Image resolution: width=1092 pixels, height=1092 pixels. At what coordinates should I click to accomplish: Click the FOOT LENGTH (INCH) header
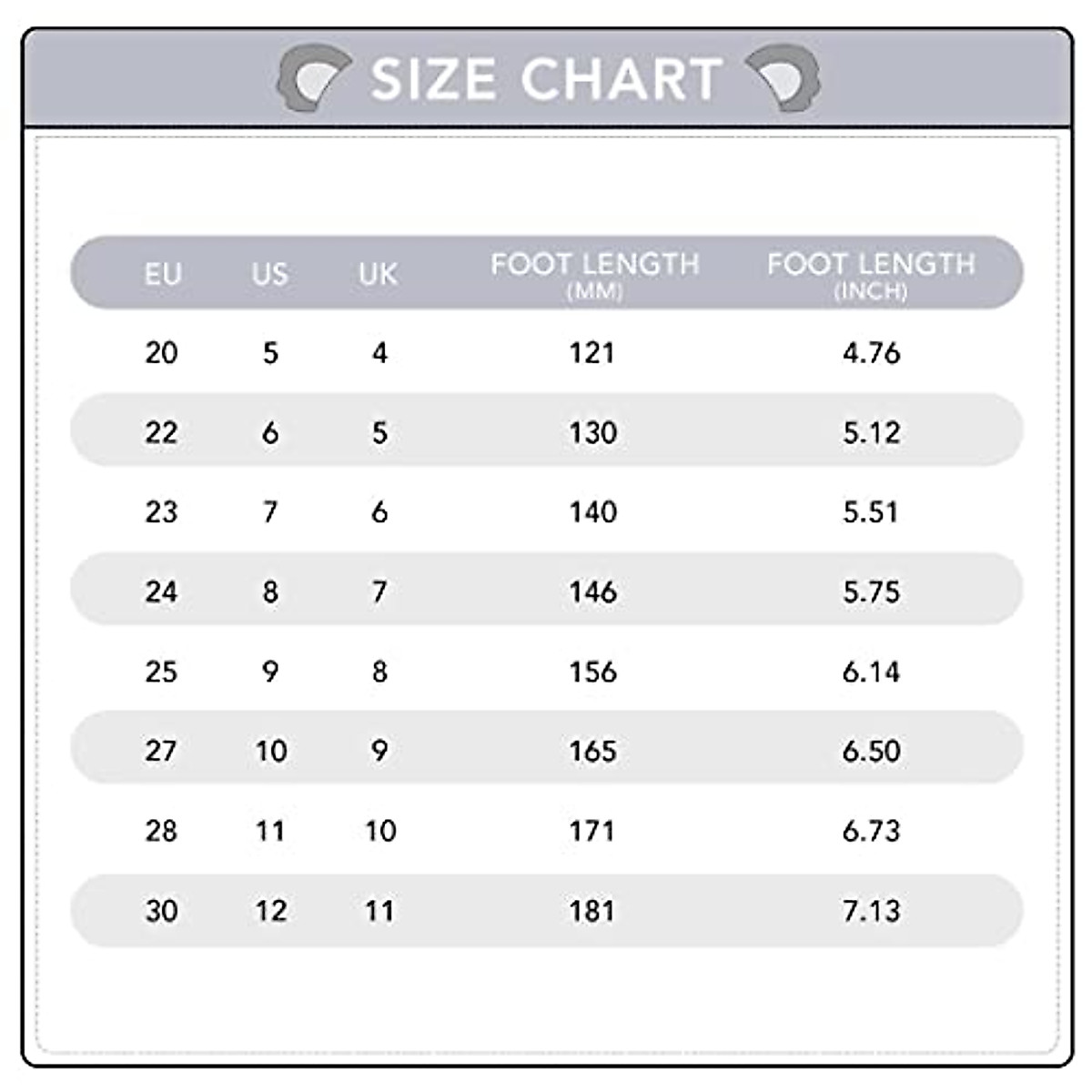(x=871, y=273)
